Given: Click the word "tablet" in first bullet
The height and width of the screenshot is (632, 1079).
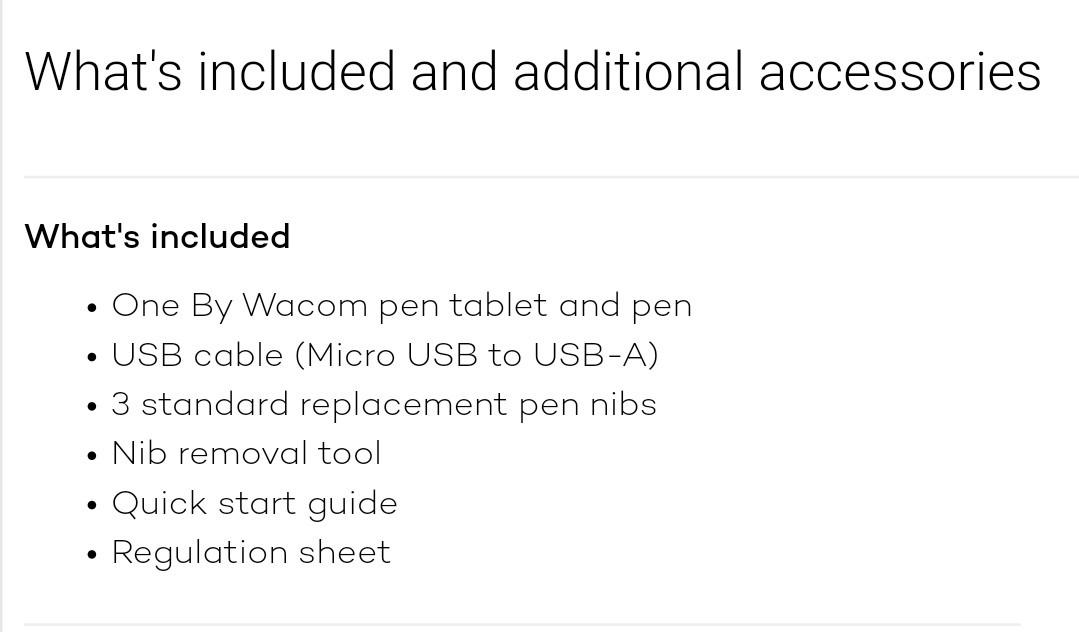Looking at the screenshot, I should click(498, 305).
